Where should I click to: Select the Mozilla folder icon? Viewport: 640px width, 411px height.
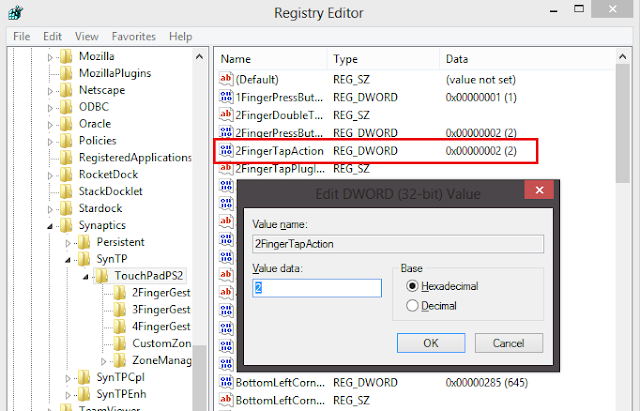click(66, 56)
